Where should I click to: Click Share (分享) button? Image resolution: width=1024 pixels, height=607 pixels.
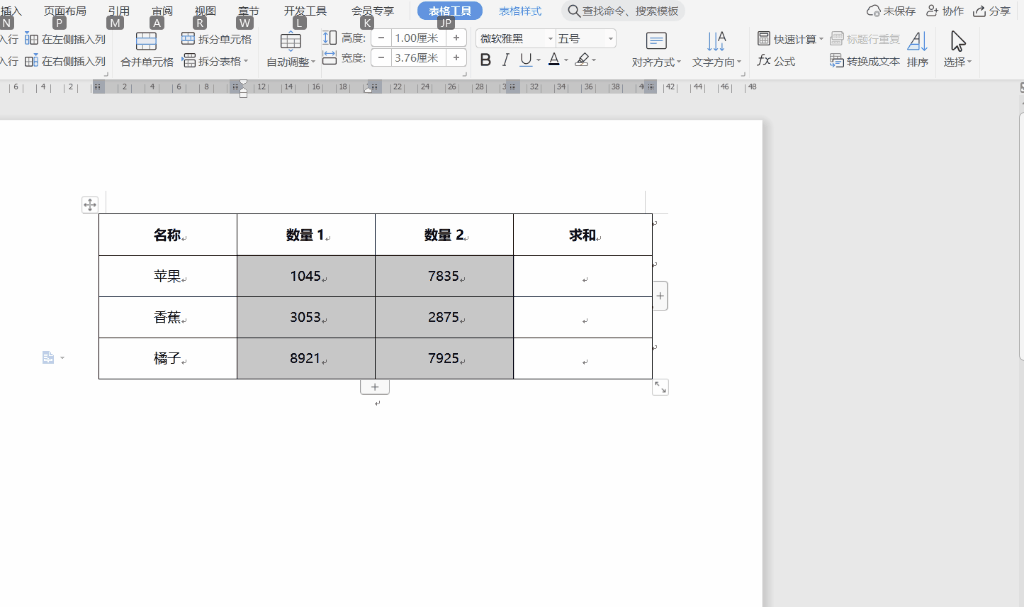[992, 11]
